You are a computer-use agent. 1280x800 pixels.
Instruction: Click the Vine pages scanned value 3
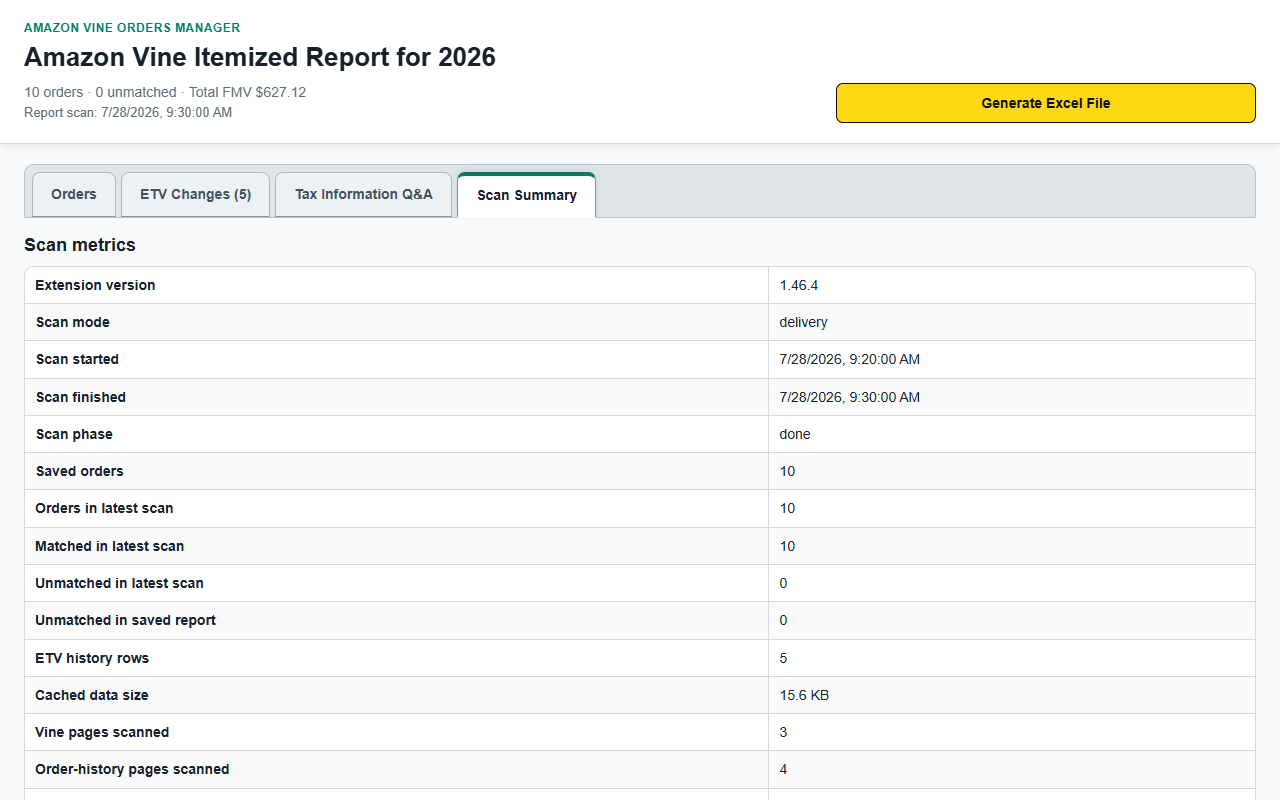784,732
